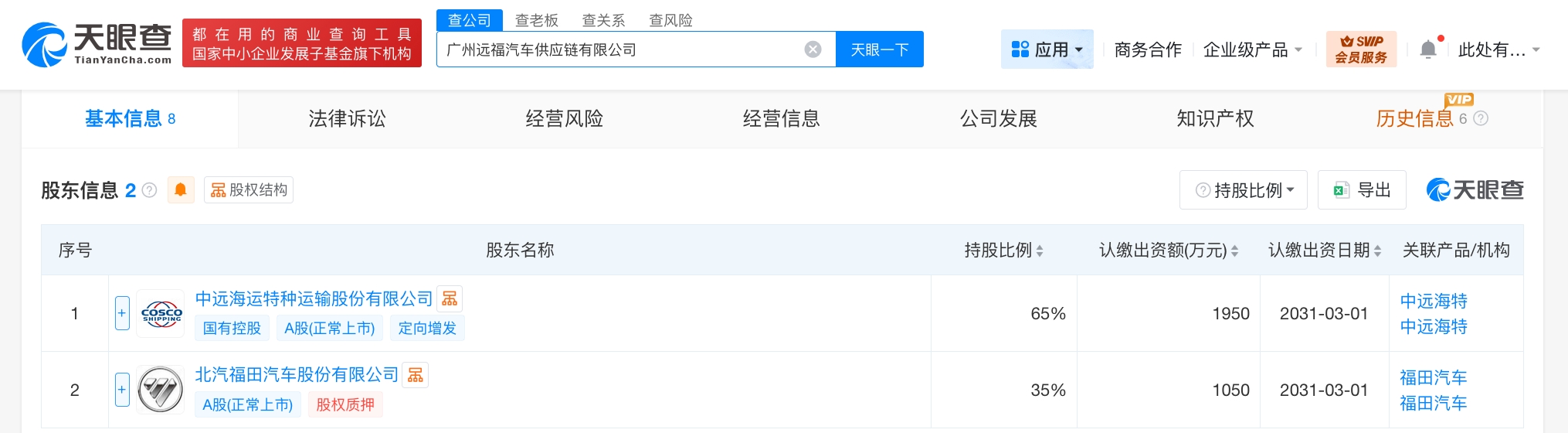Screen dimensions: 1568x433
Task: Sort by 认缴出资额 column
Action: click(1234, 251)
